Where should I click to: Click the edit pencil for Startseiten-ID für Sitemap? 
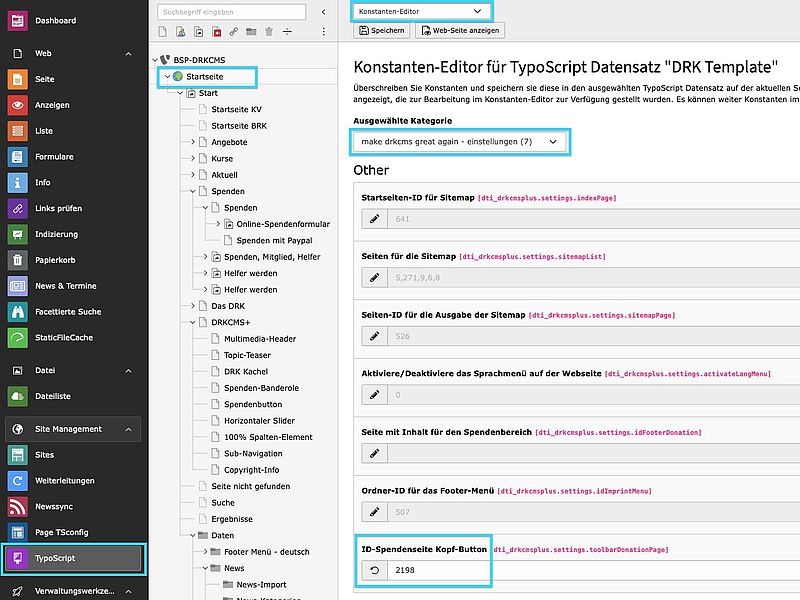coord(375,219)
